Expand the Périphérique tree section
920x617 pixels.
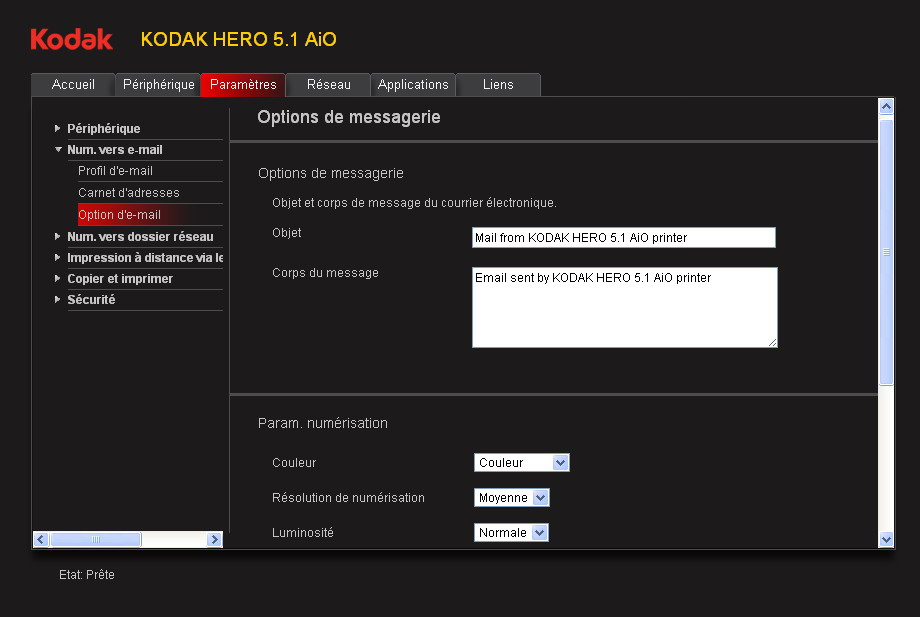coord(103,129)
